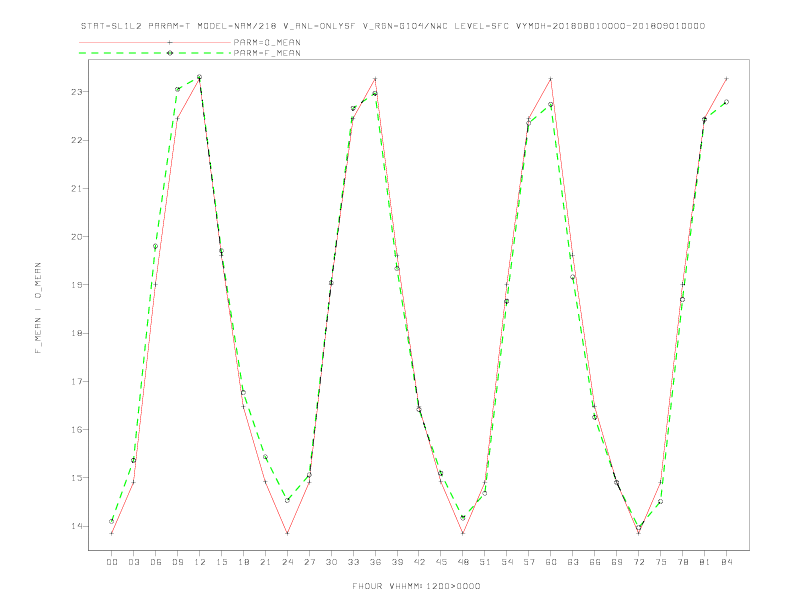Click x-axis forecast hour label 00
The height and width of the screenshot is (612, 792).
(112, 562)
